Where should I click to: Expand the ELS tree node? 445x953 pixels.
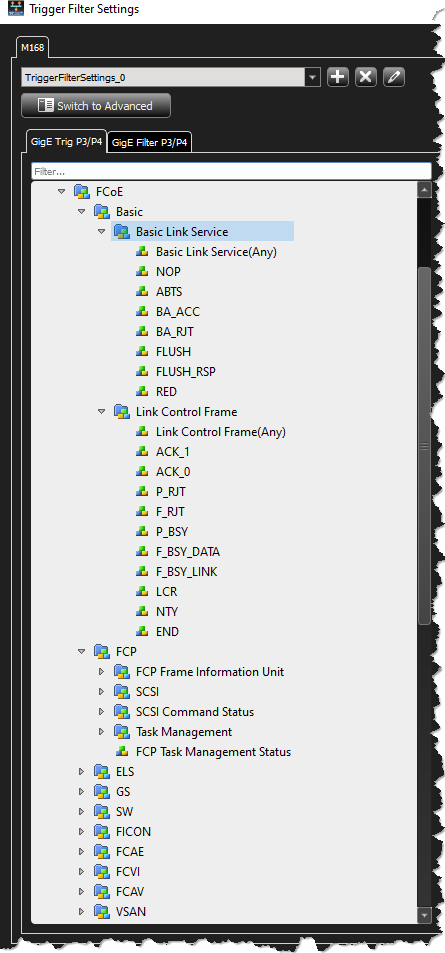click(x=81, y=772)
